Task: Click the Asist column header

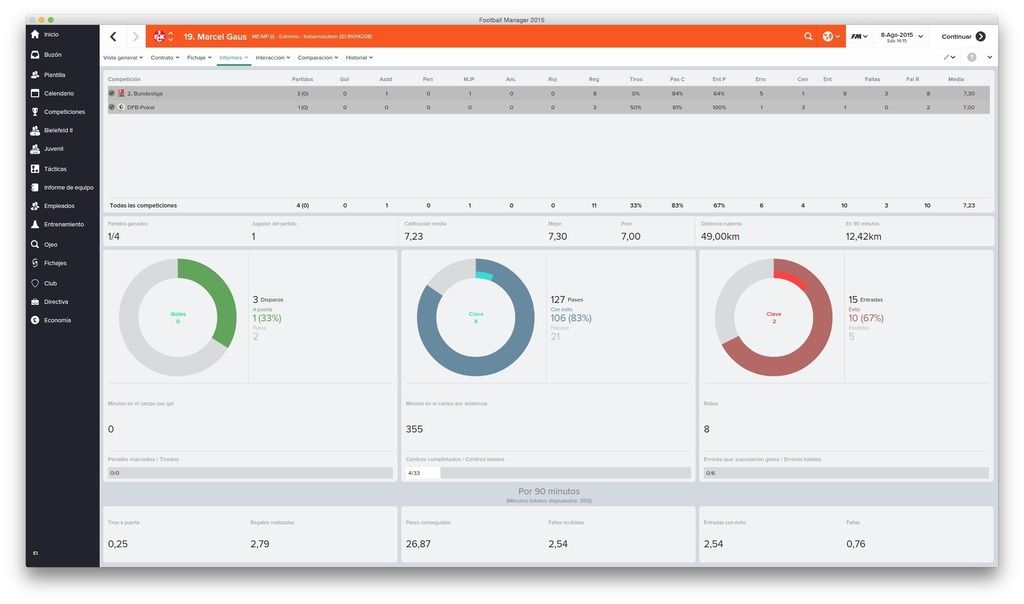Action: (386, 79)
